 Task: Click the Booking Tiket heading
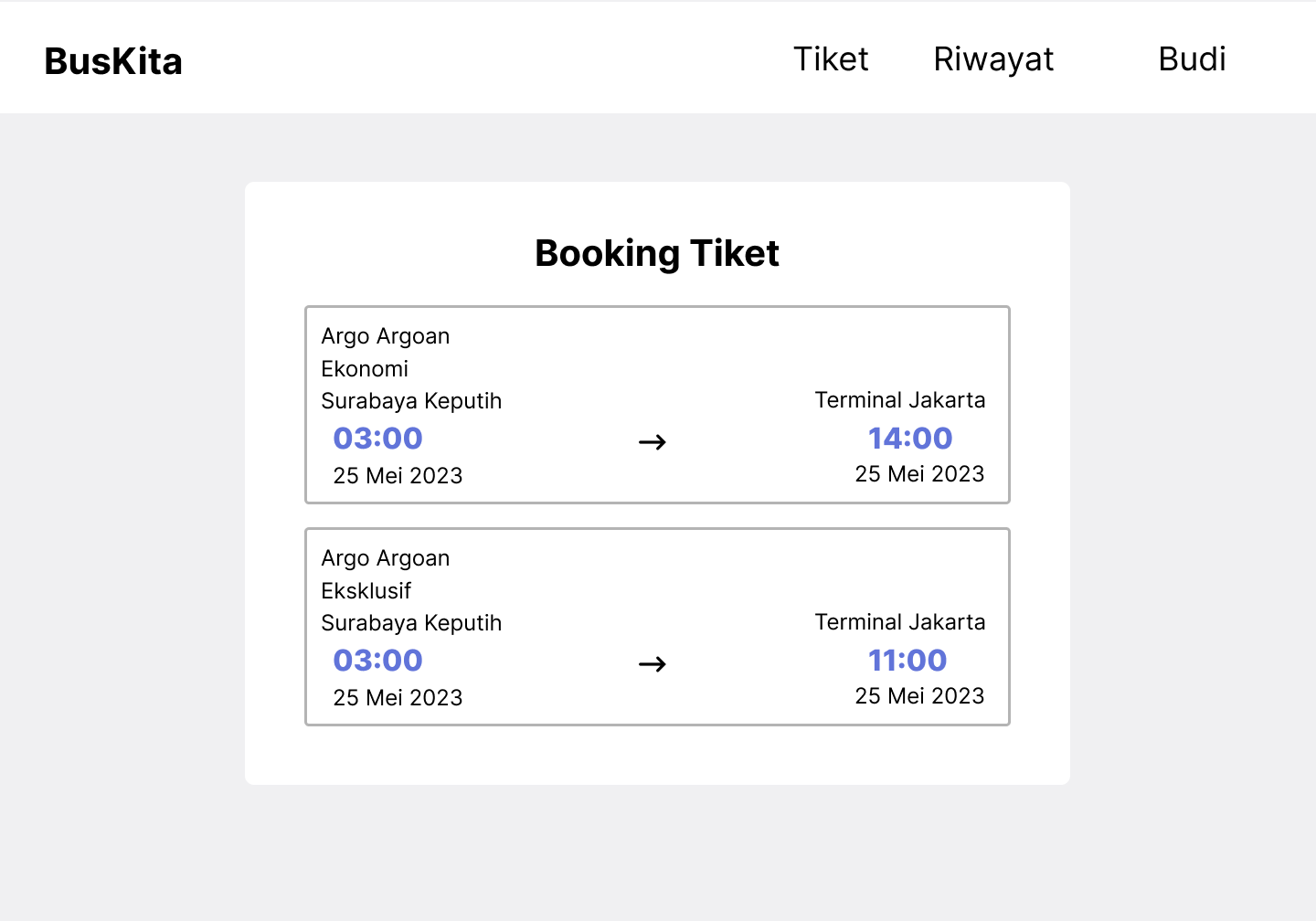(x=656, y=253)
